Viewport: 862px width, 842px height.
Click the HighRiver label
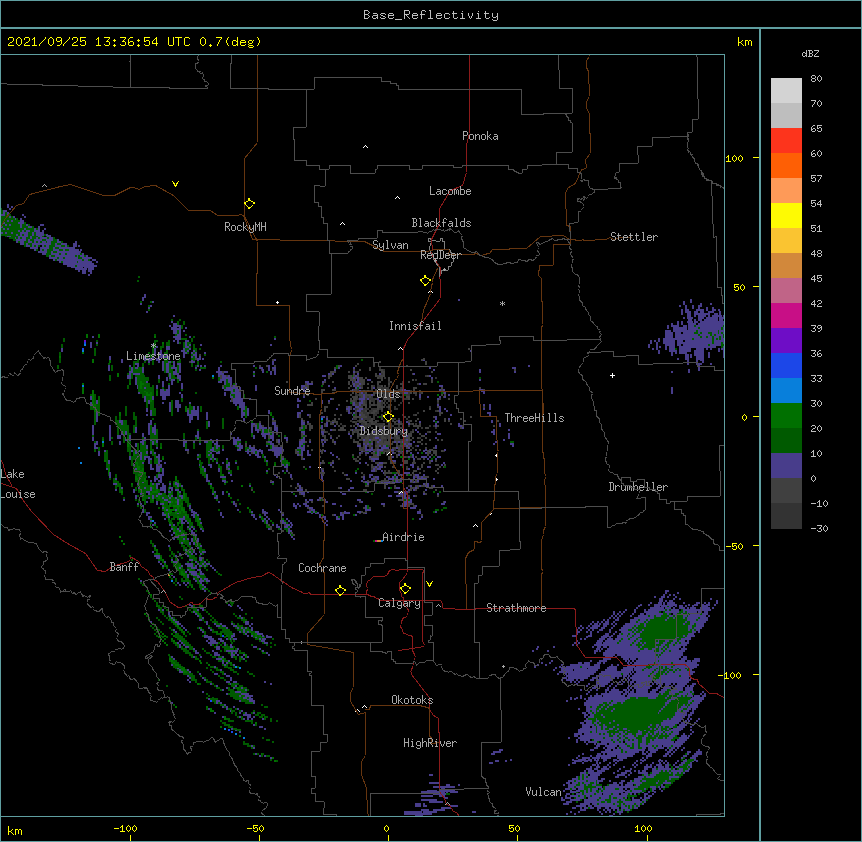(x=430, y=743)
